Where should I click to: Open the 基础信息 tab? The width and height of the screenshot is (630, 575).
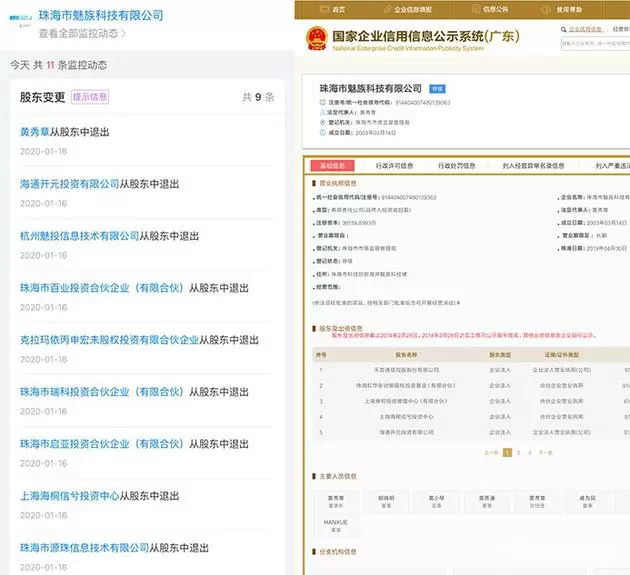point(330,166)
